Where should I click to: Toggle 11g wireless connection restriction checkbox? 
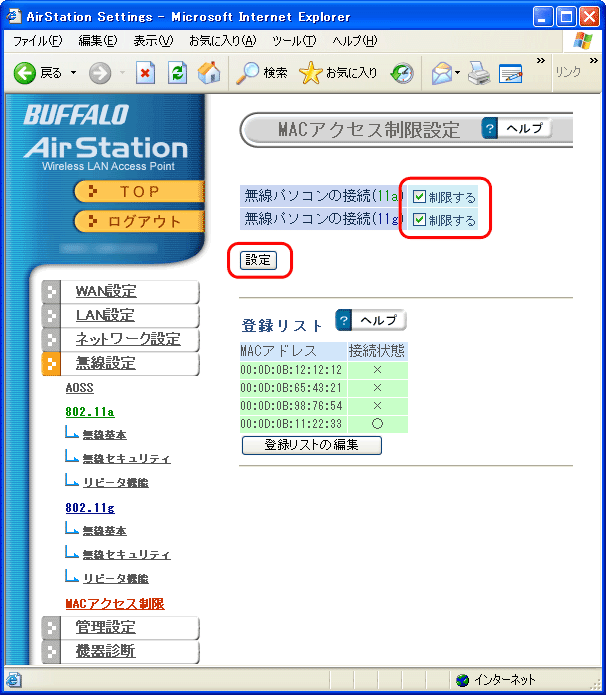pos(419,220)
